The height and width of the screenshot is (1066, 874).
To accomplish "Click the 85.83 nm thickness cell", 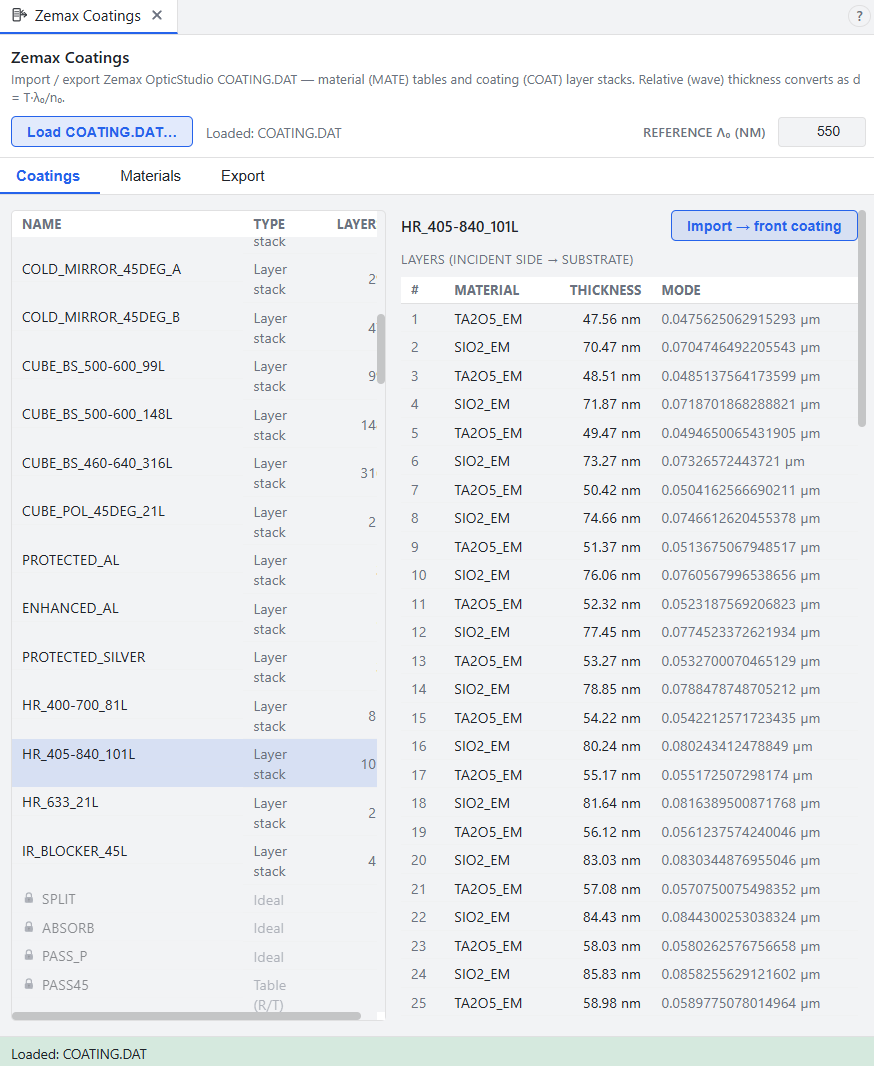I will coord(612,974).
